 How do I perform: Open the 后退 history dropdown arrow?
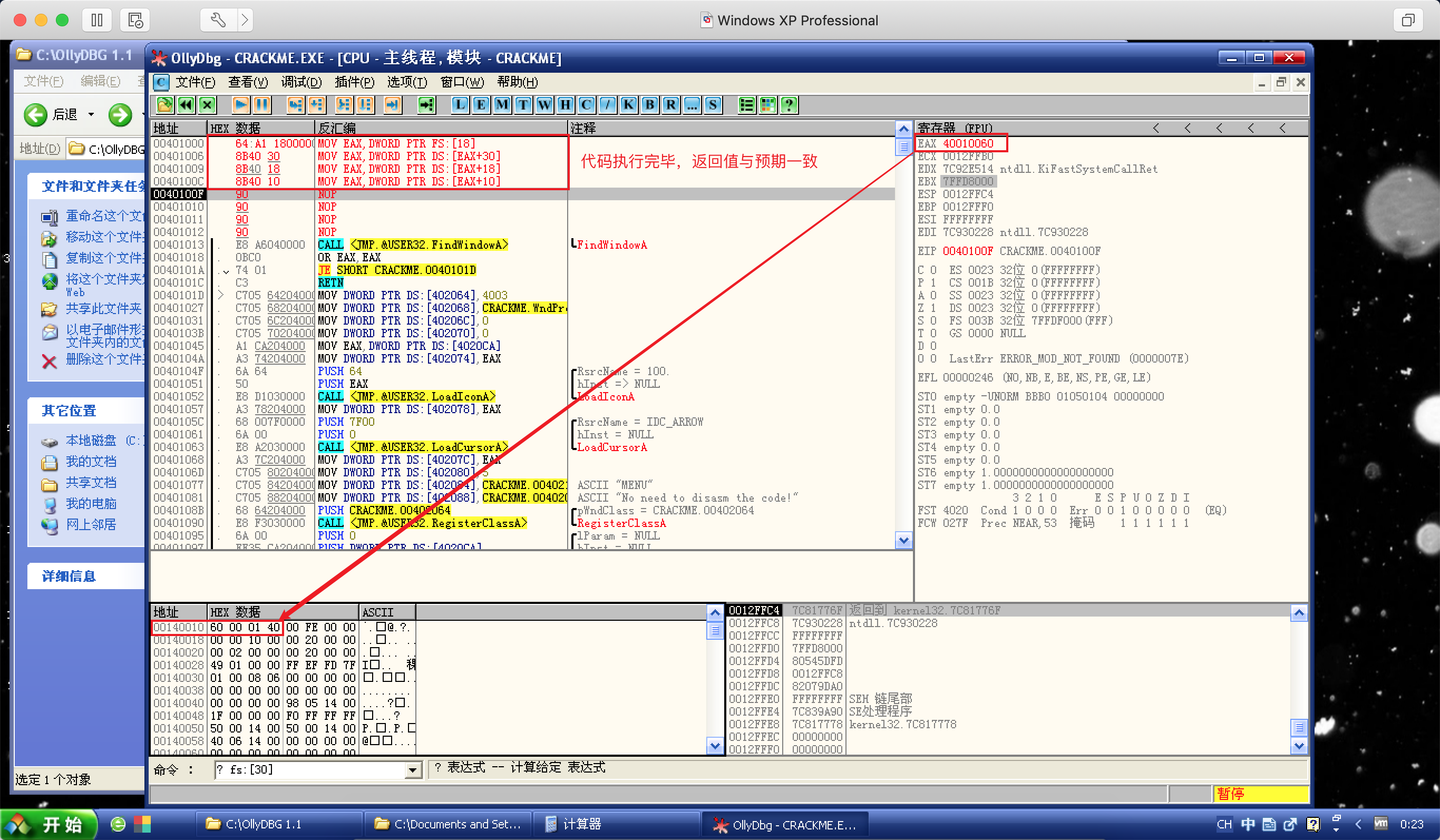click(91, 115)
